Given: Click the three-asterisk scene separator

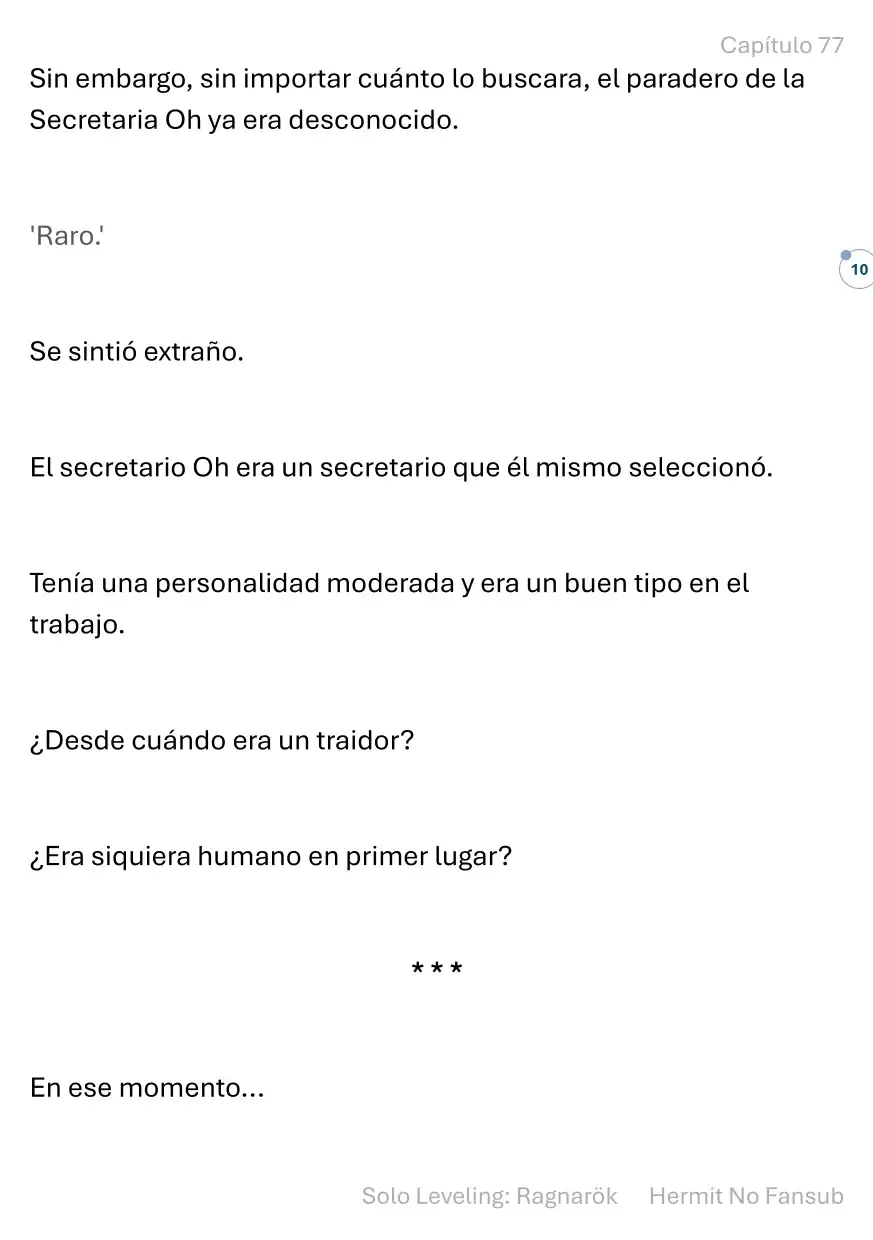Looking at the screenshot, I should pos(437,969).
